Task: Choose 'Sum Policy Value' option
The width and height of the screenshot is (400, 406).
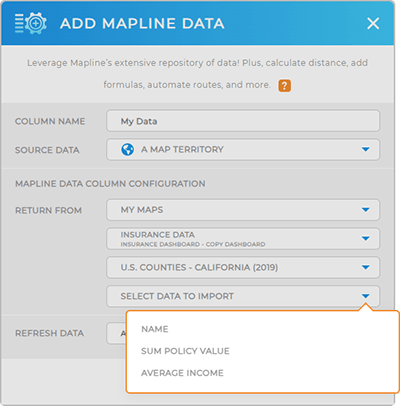Action: pyautogui.click(x=185, y=351)
